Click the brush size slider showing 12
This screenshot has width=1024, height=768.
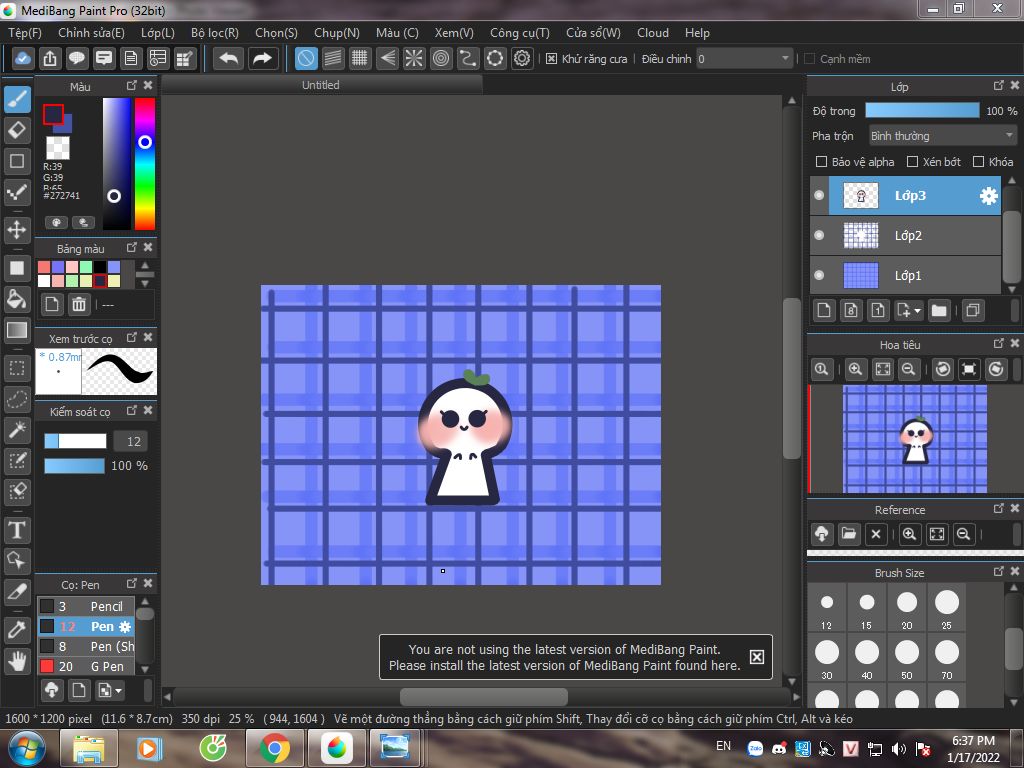tap(75, 441)
